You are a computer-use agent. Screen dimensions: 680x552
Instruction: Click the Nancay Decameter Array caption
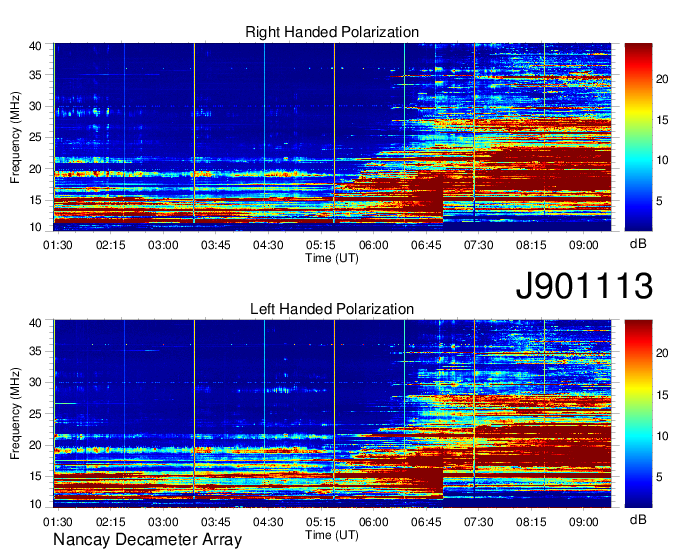pos(147,540)
